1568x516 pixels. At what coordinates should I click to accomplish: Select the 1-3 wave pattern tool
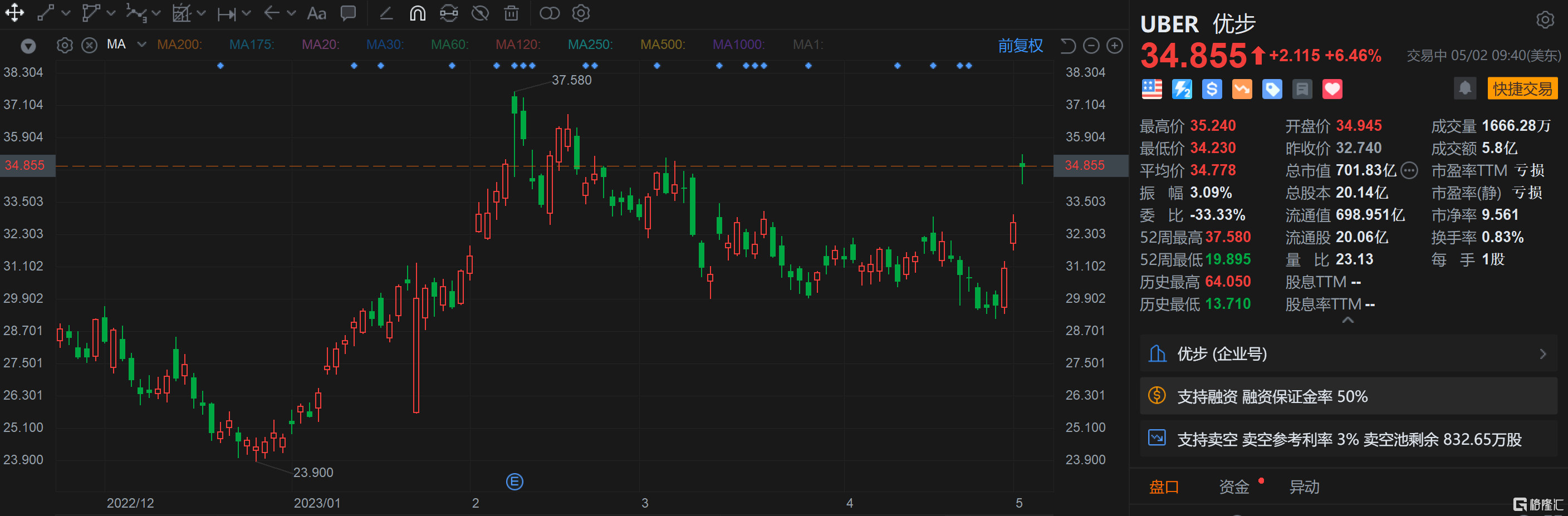pos(136,13)
